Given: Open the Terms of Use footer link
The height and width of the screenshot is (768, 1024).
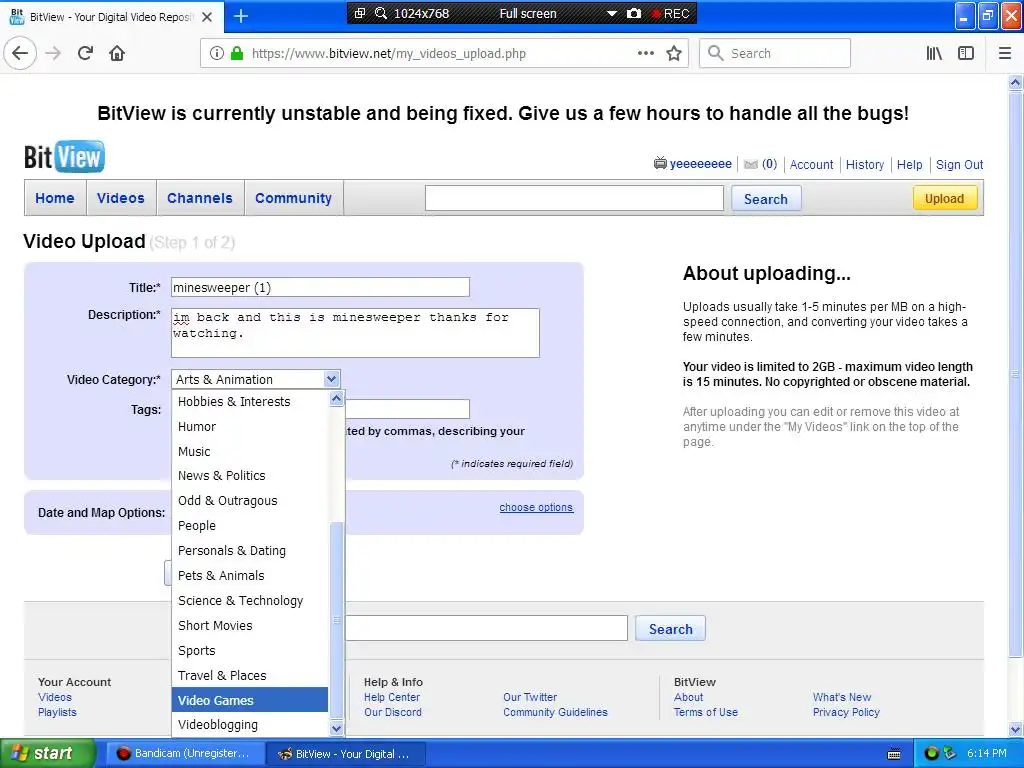Looking at the screenshot, I should pos(705,712).
